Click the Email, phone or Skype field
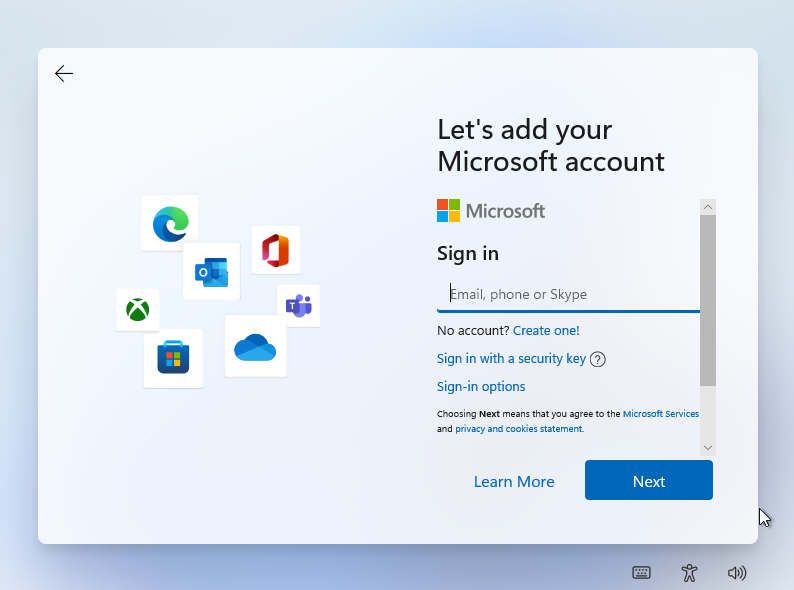 [x=569, y=295]
